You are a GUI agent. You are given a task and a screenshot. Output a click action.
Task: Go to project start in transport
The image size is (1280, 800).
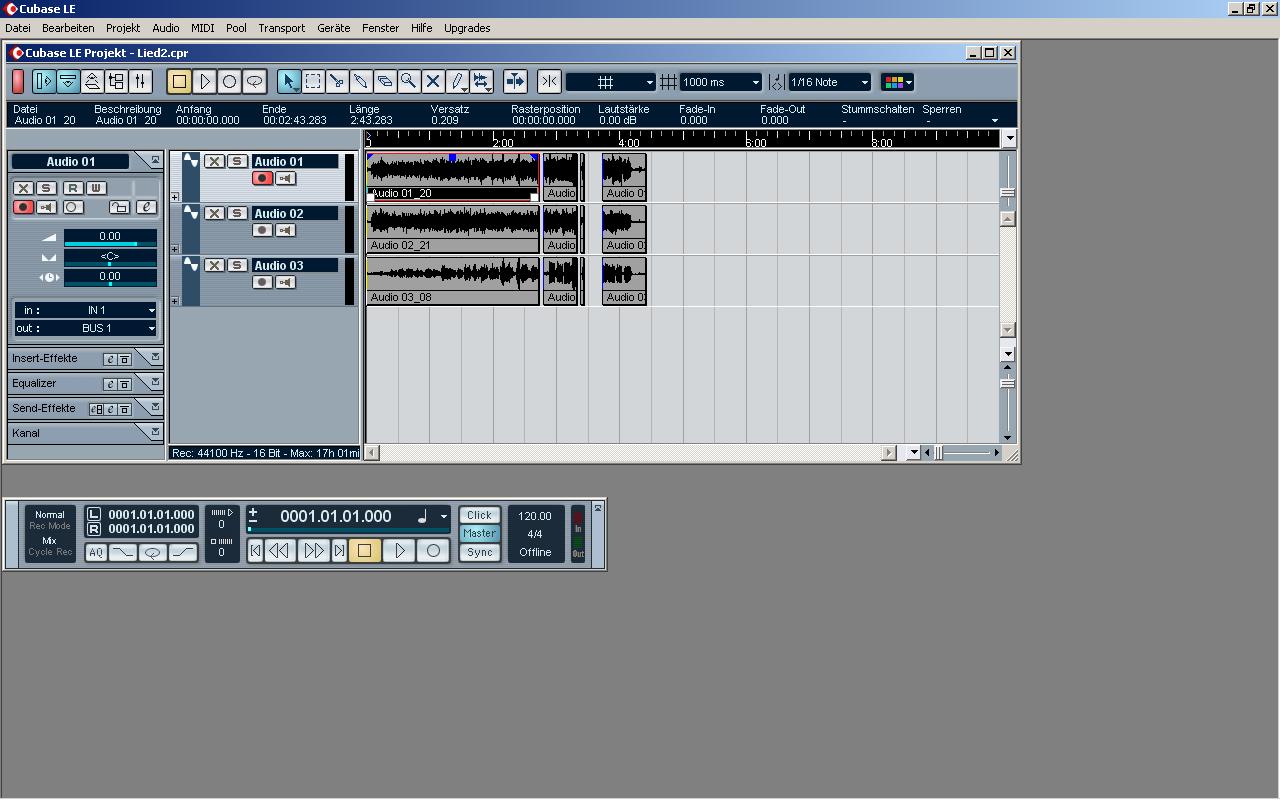[256, 550]
